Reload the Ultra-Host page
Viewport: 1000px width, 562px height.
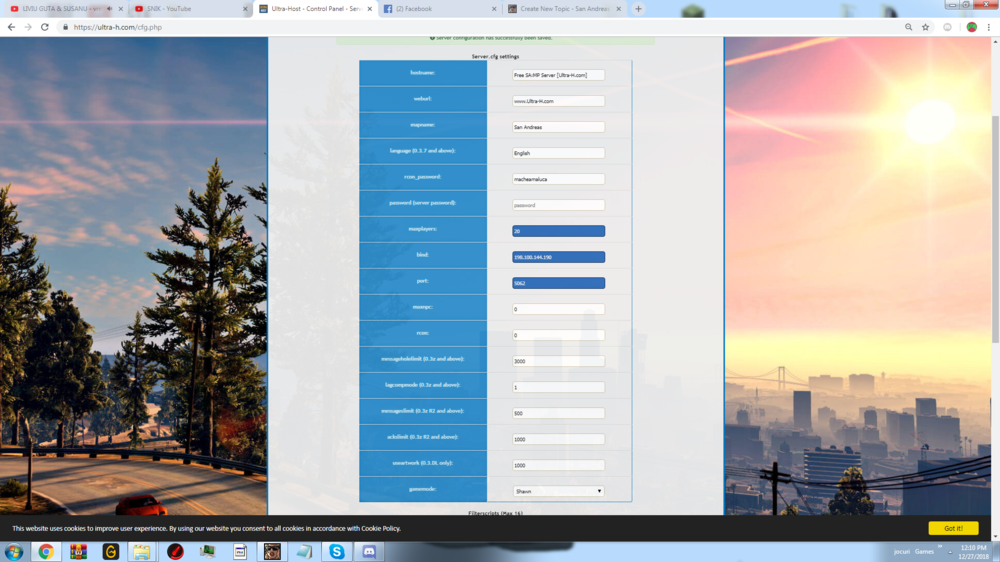(45, 27)
